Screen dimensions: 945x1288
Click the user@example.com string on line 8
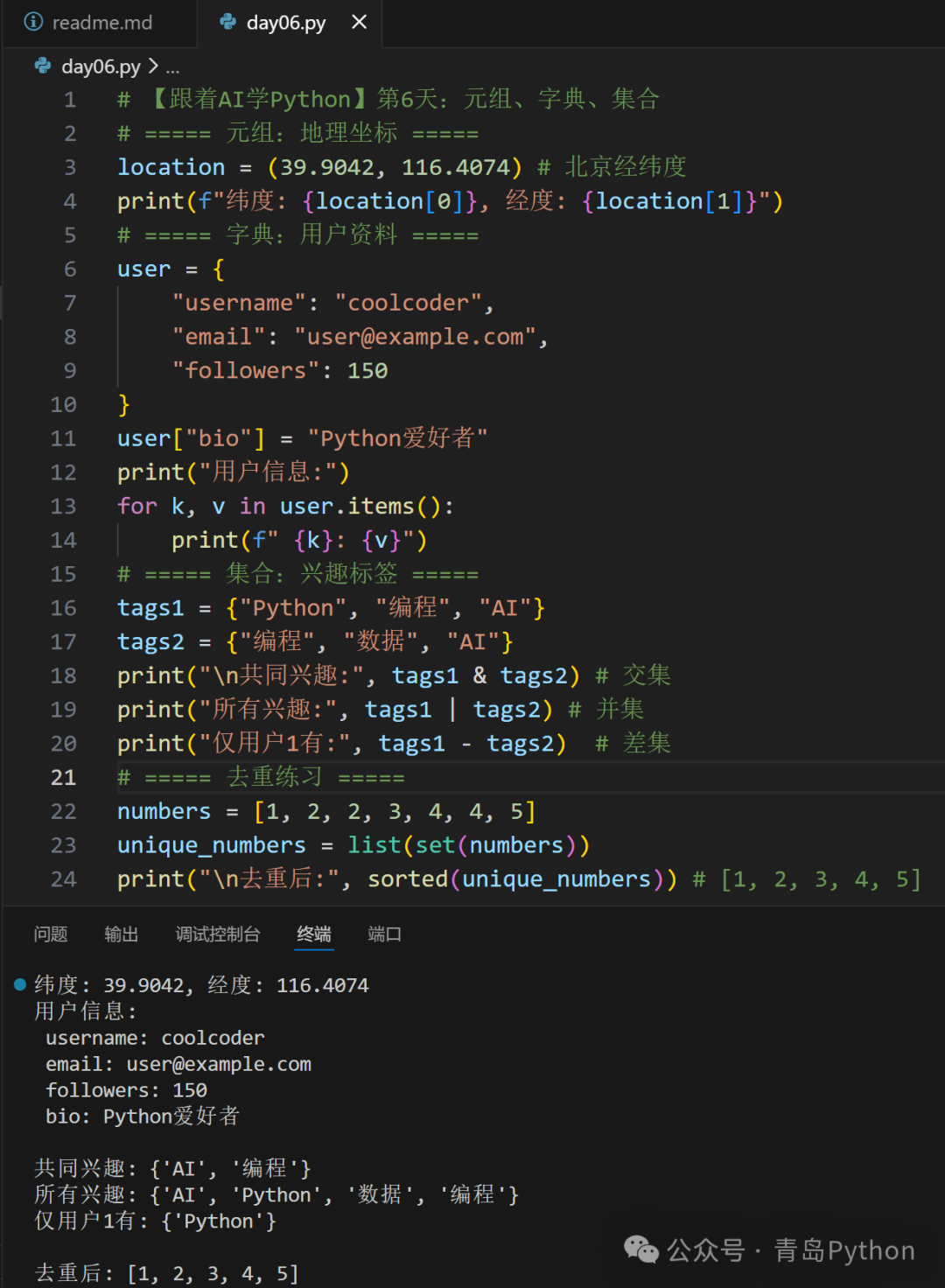[416, 336]
